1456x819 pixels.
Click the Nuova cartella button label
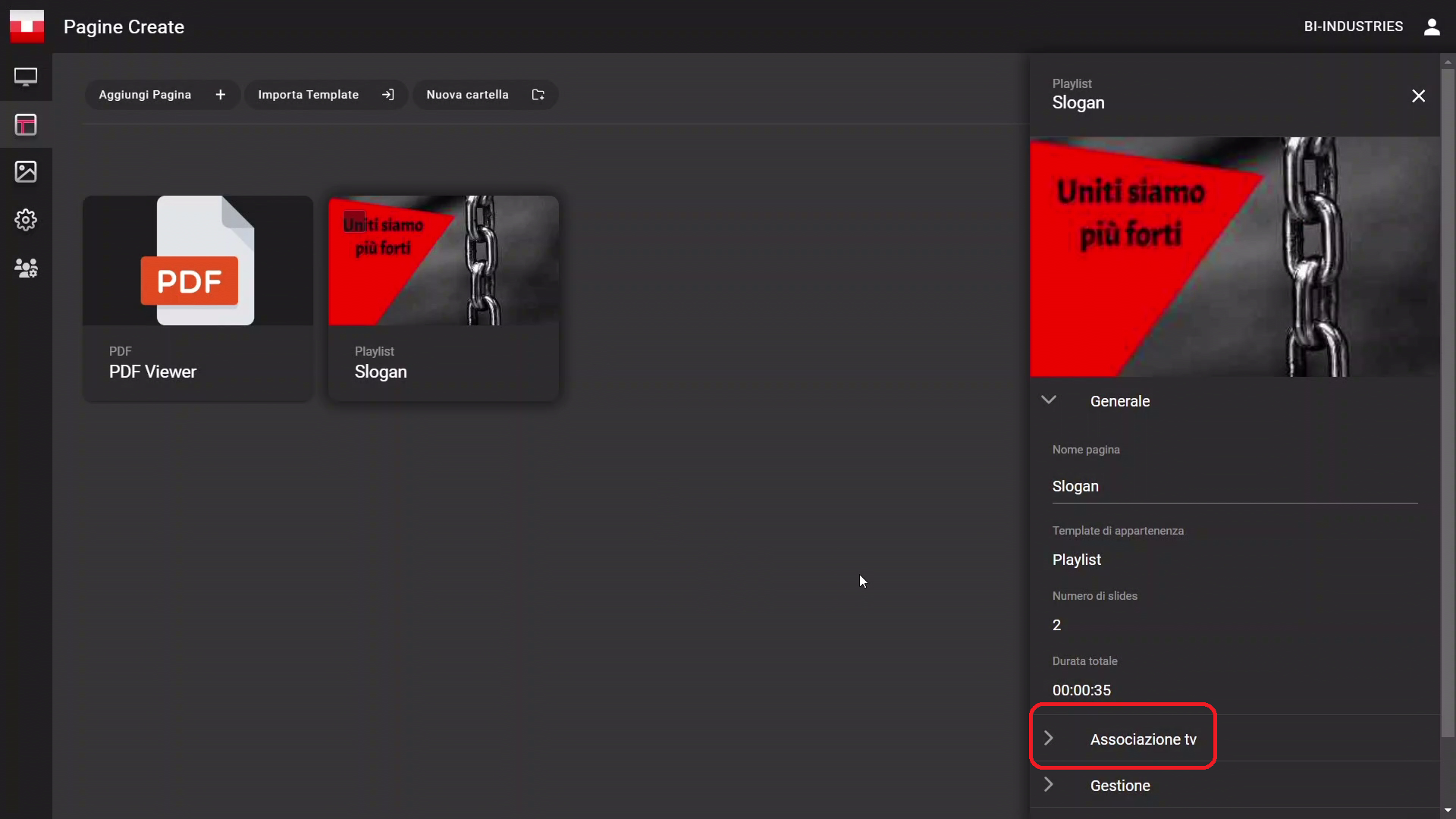coord(467,95)
